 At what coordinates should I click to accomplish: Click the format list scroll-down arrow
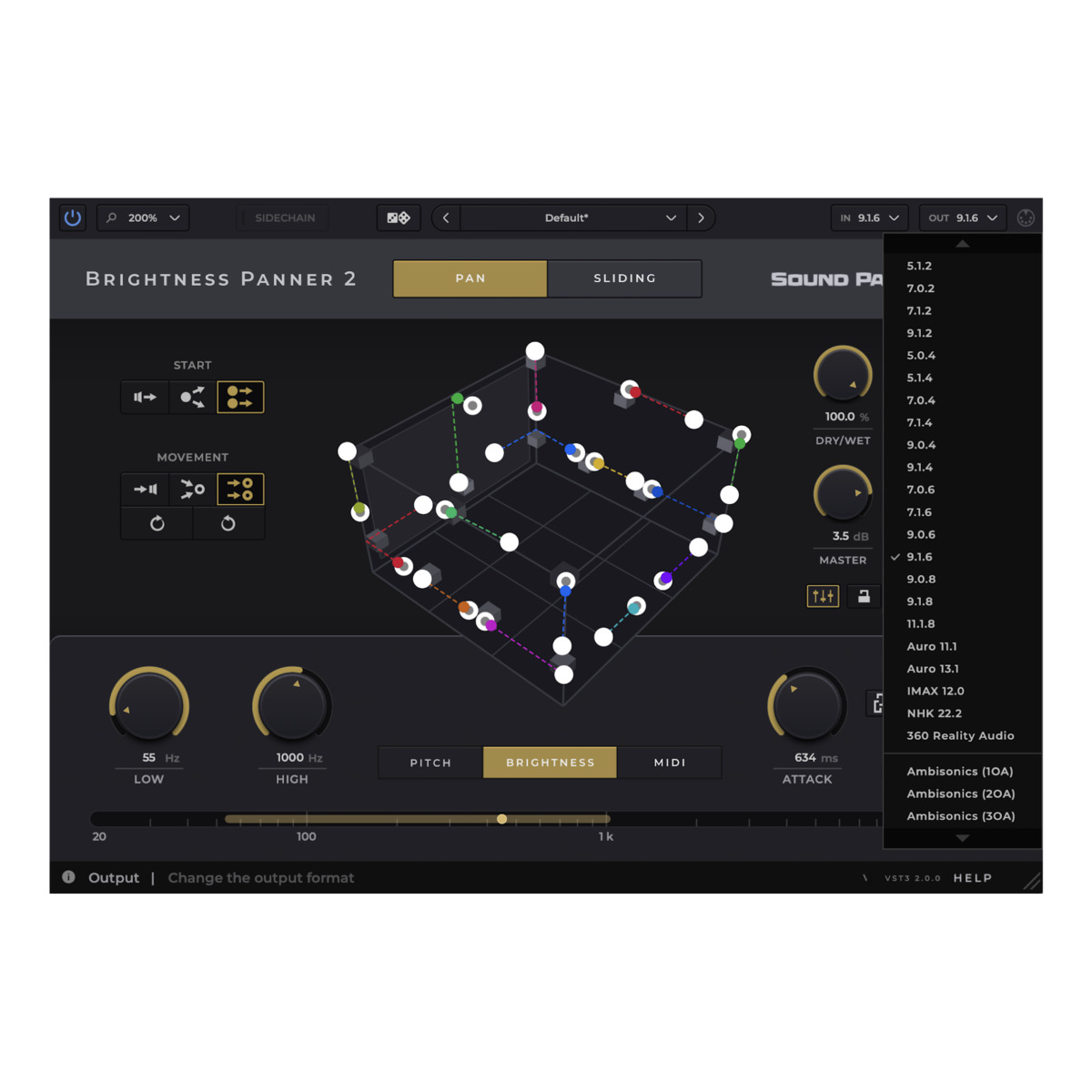tap(962, 837)
